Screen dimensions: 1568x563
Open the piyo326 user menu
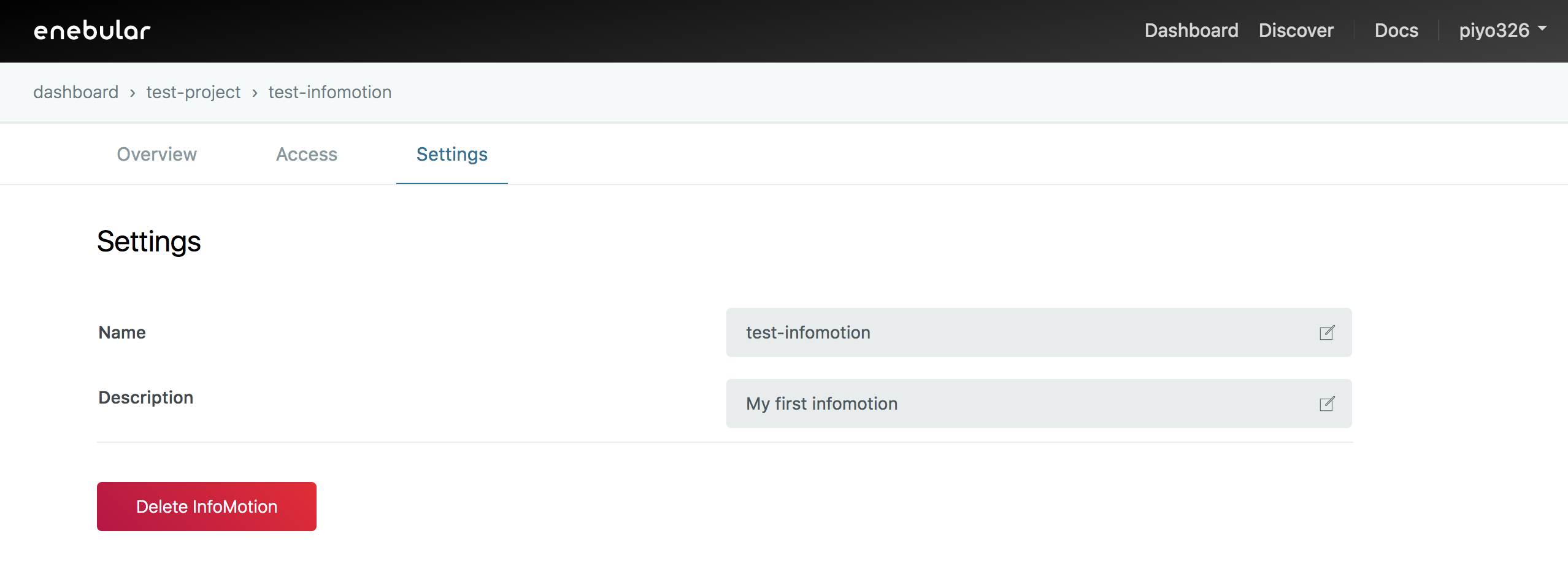1494,31
